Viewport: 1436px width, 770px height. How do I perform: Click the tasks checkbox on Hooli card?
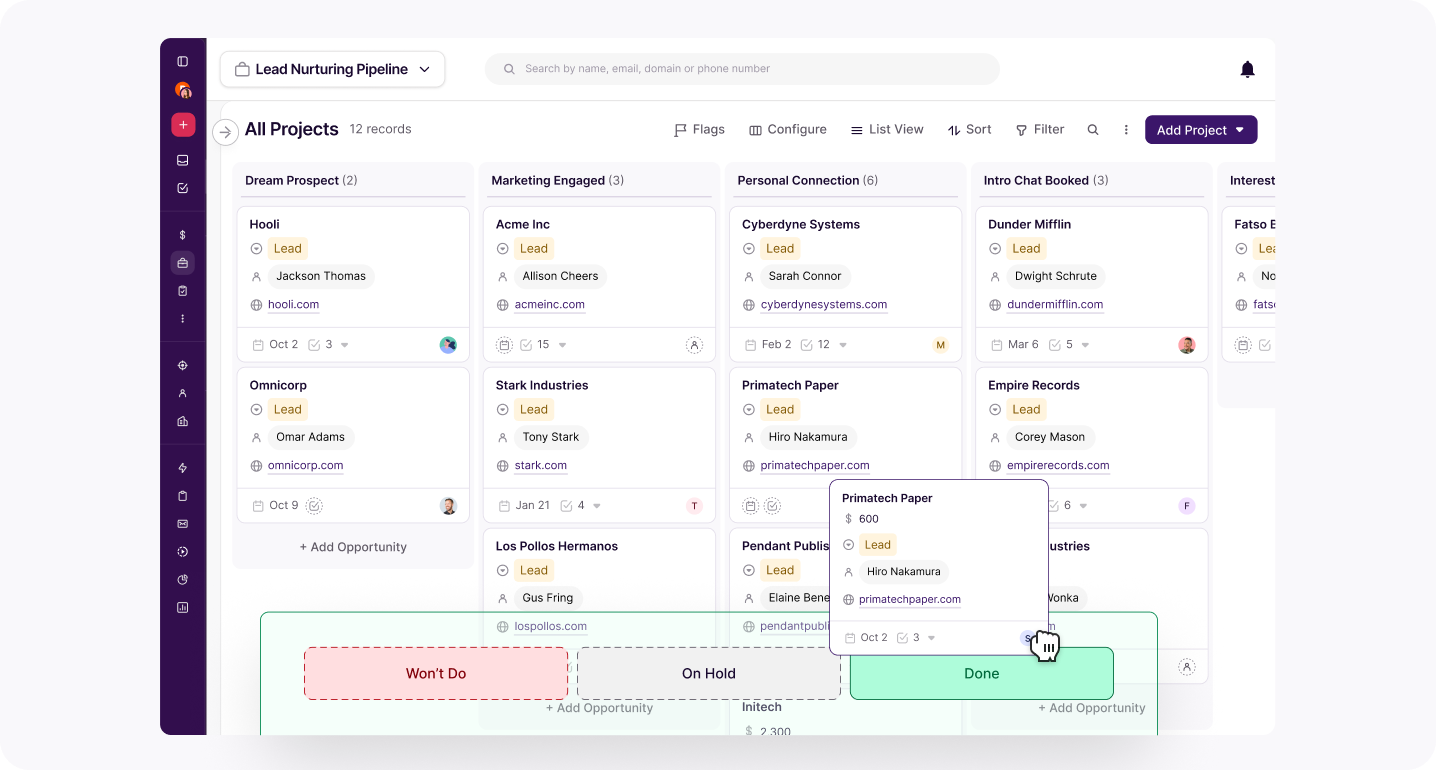pyautogui.click(x=314, y=345)
